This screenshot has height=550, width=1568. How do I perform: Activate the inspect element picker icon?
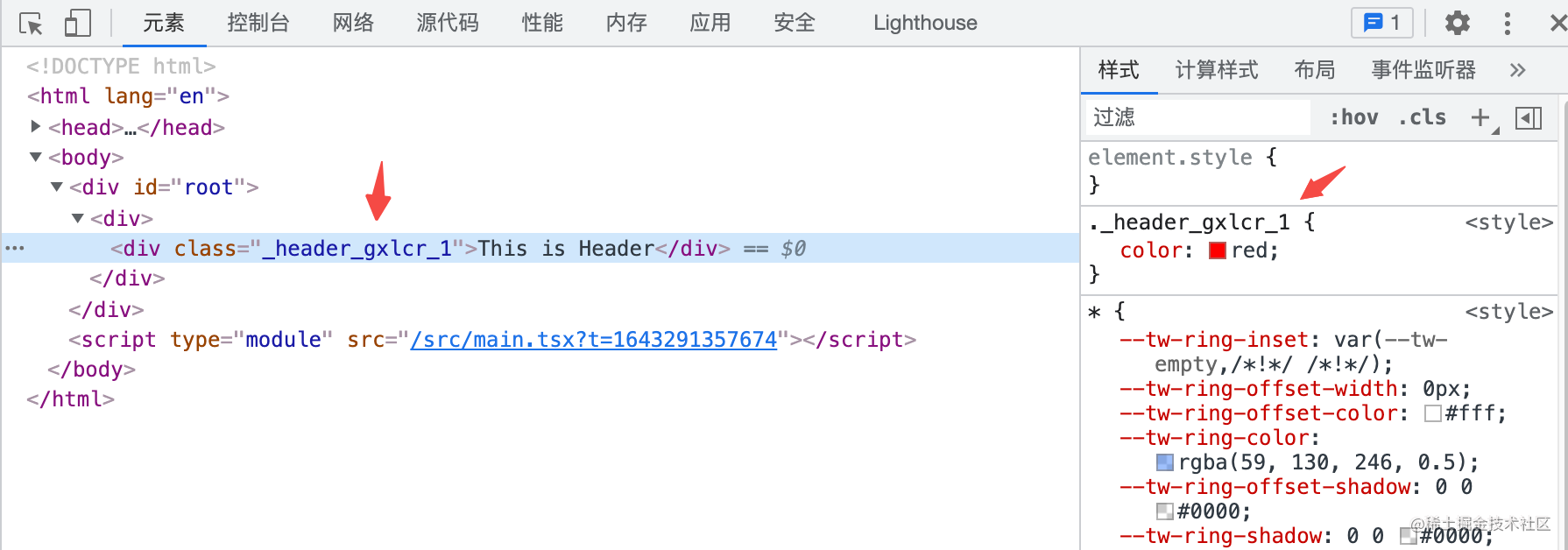coord(31,24)
